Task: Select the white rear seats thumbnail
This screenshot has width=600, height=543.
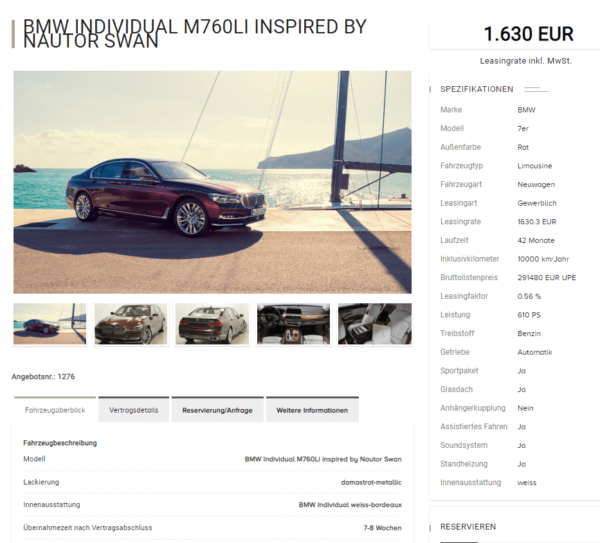Action: tap(375, 324)
